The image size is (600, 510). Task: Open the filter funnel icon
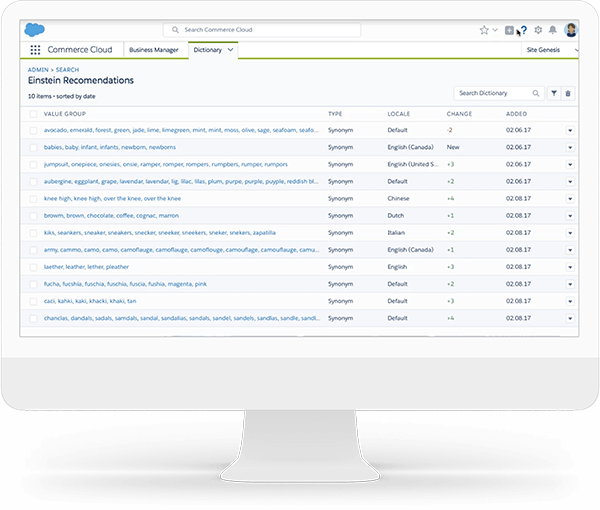[554, 93]
